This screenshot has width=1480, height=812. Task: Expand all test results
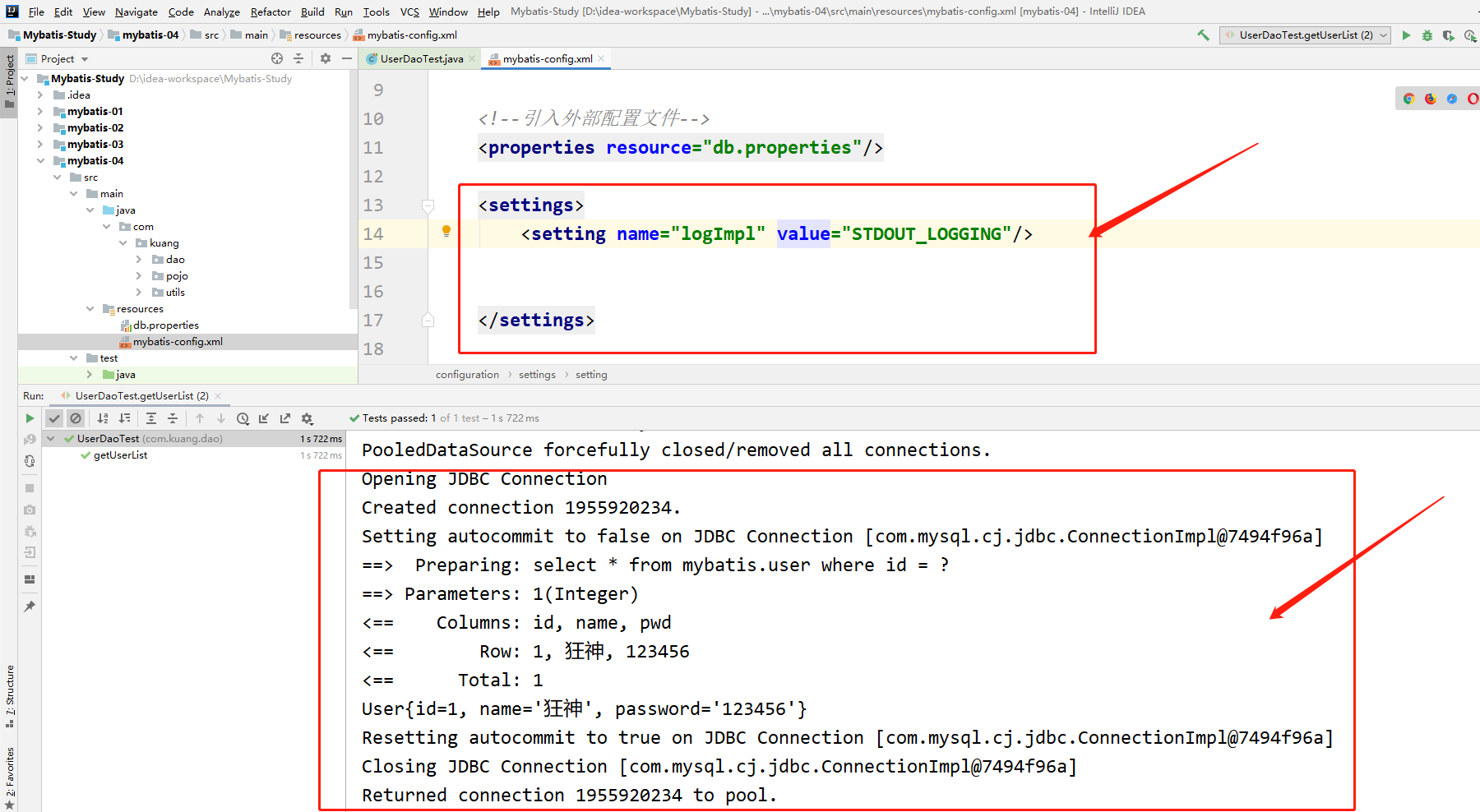[151, 418]
